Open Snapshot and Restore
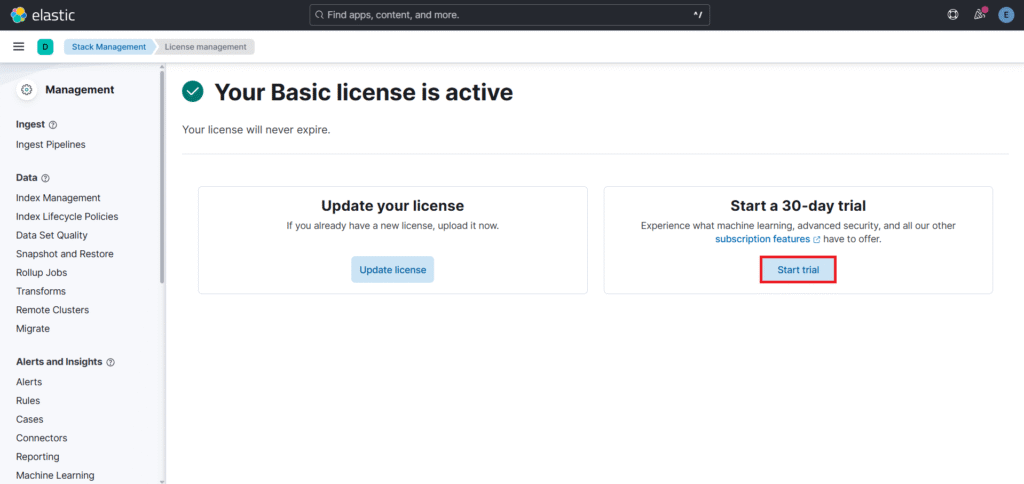 (x=65, y=253)
